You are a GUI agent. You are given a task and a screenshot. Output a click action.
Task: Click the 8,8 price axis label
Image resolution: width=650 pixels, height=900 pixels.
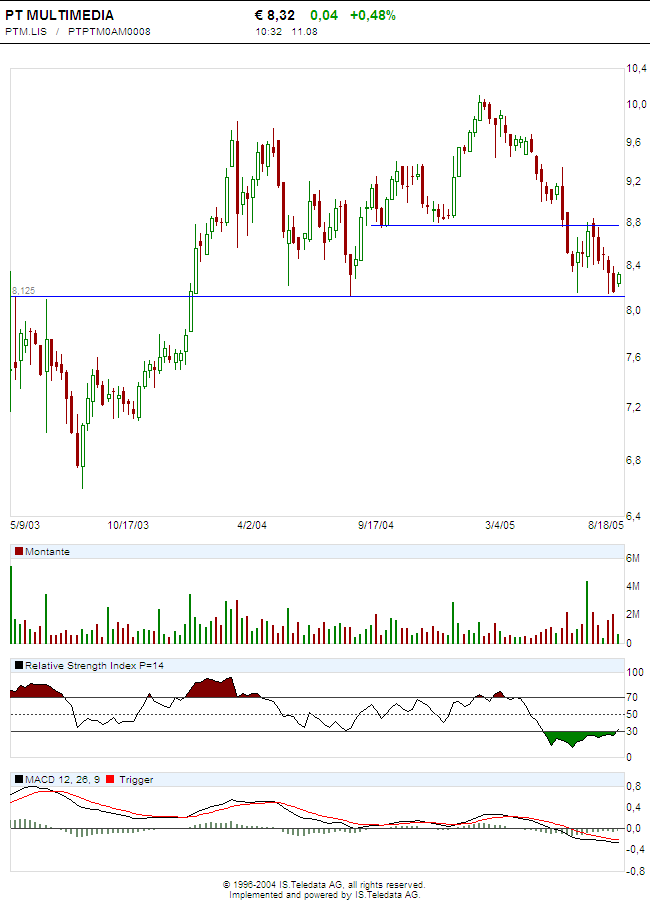pos(634,222)
